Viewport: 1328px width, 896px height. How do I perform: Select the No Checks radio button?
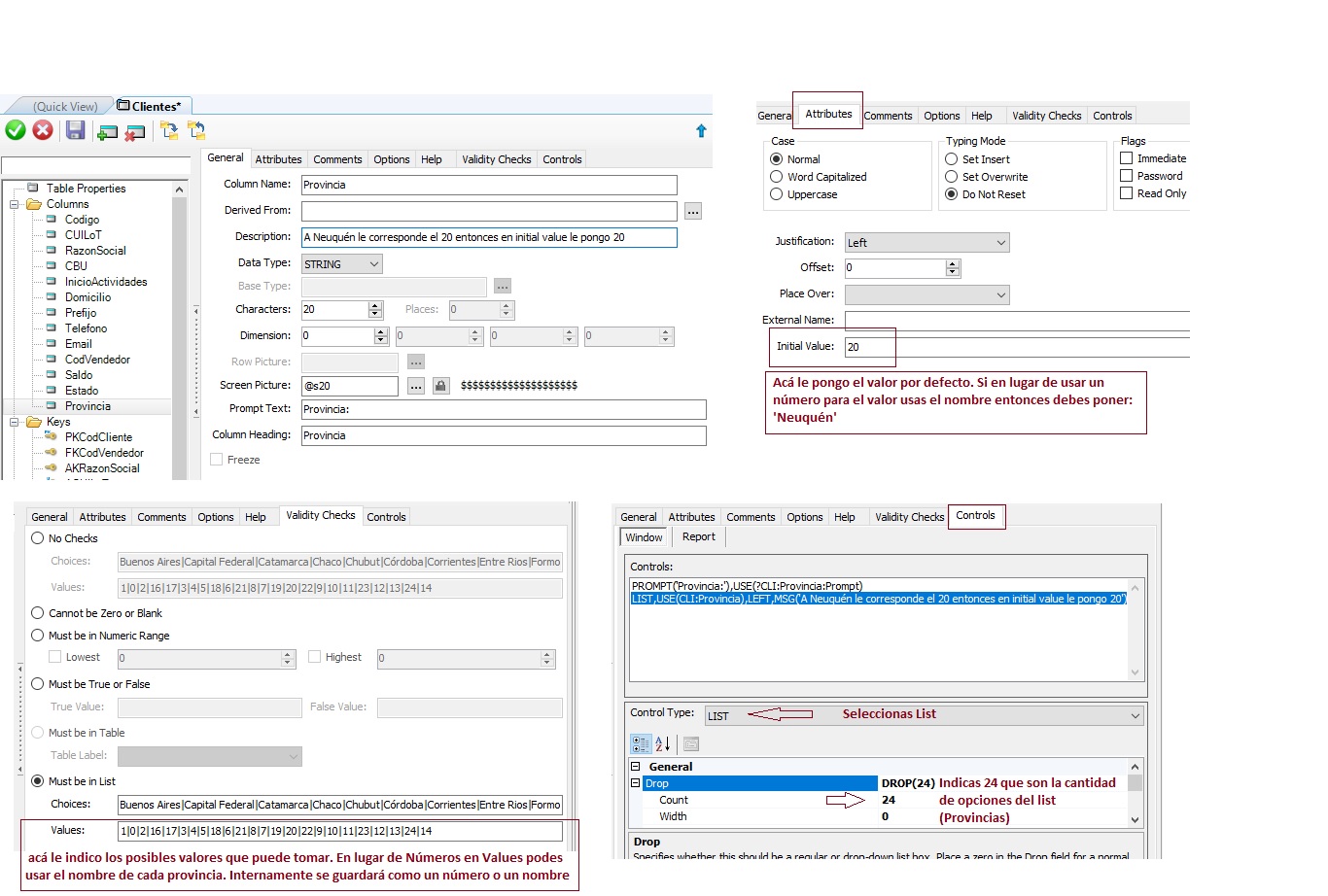pyautogui.click(x=38, y=538)
